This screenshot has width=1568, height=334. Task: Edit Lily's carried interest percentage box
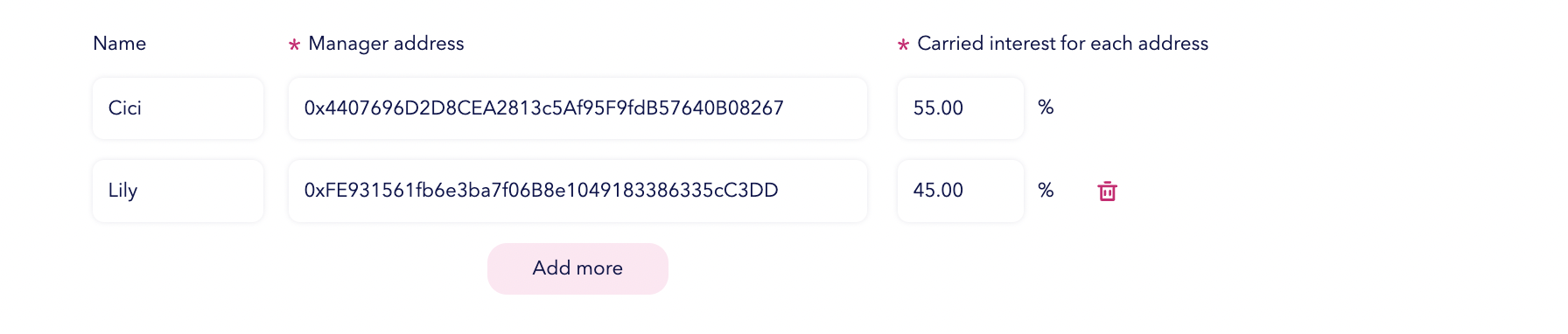[960, 191]
